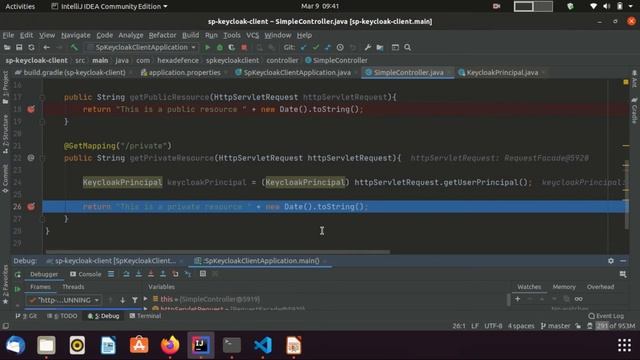
Task: Click Step Out debug icon
Action: coord(163,274)
